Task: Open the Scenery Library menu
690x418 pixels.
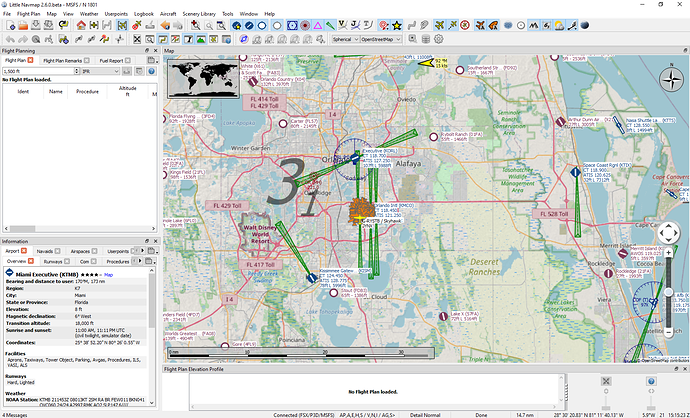Action: [x=199, y=14]
